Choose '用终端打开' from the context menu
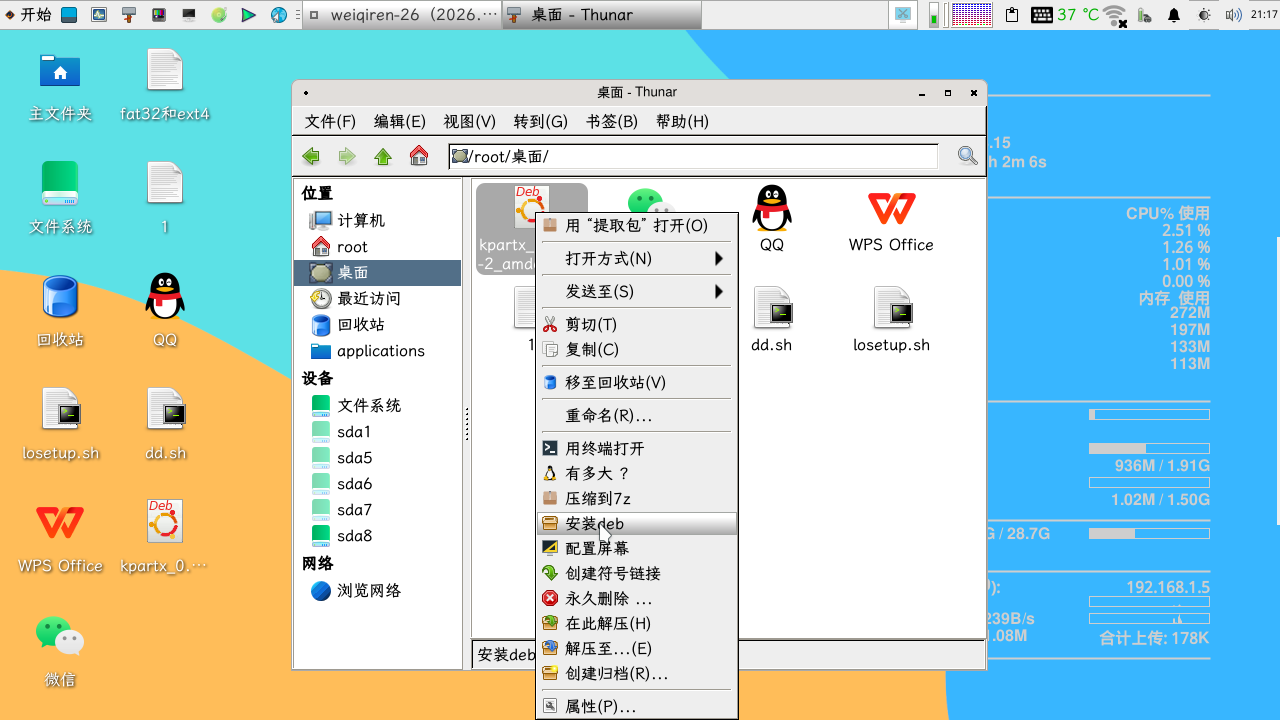Screen dimensions: 1280x720 637,448
